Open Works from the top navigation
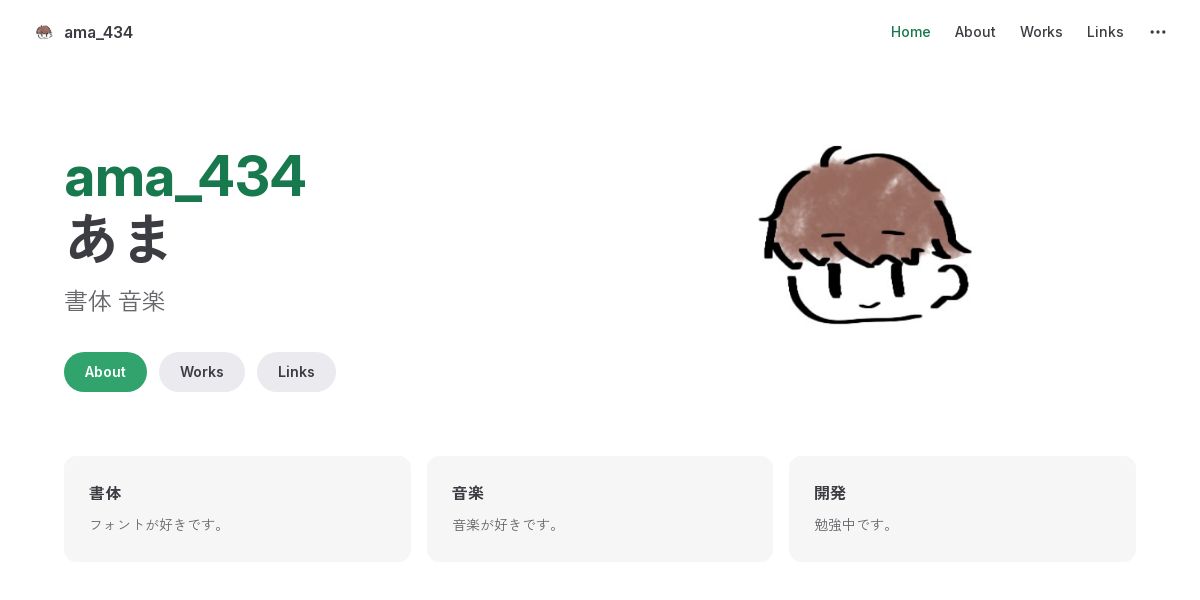The height and width of the screenshot is (600, 1200). (1041, 32)
